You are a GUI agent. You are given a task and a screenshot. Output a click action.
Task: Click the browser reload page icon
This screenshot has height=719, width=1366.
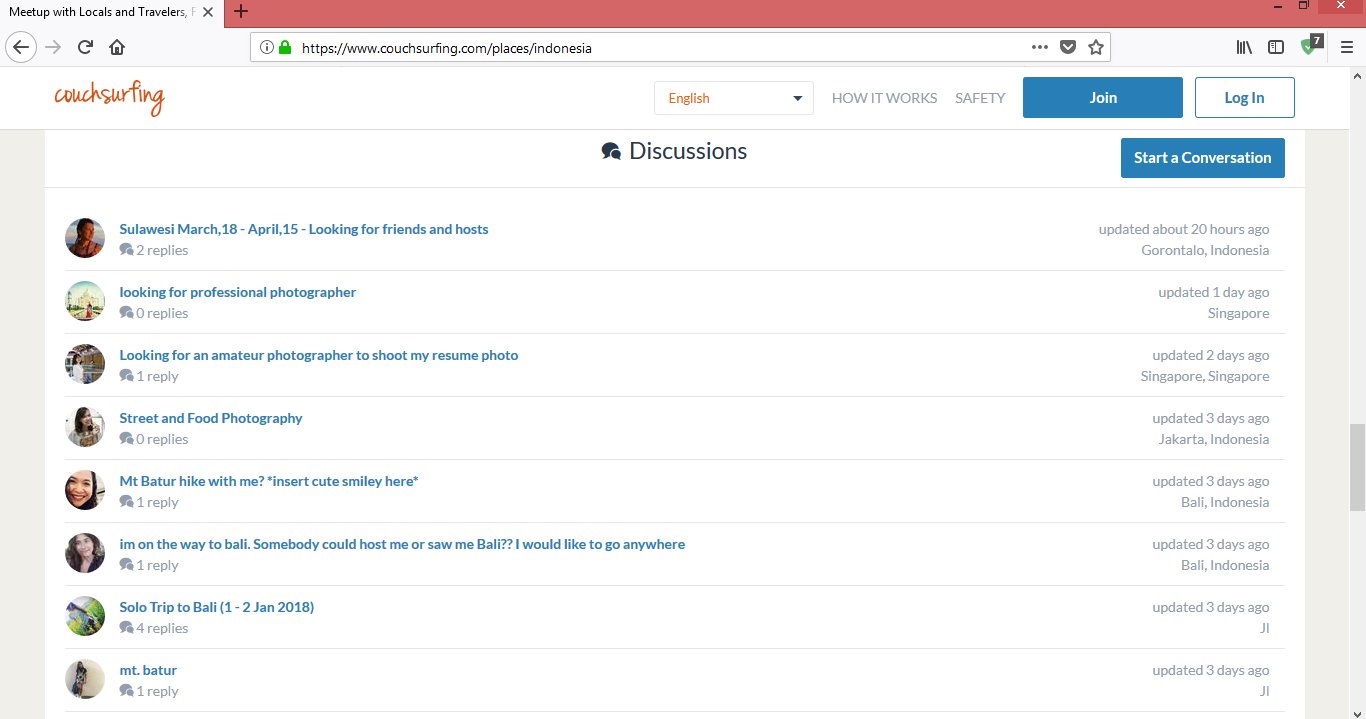(85, 47)
